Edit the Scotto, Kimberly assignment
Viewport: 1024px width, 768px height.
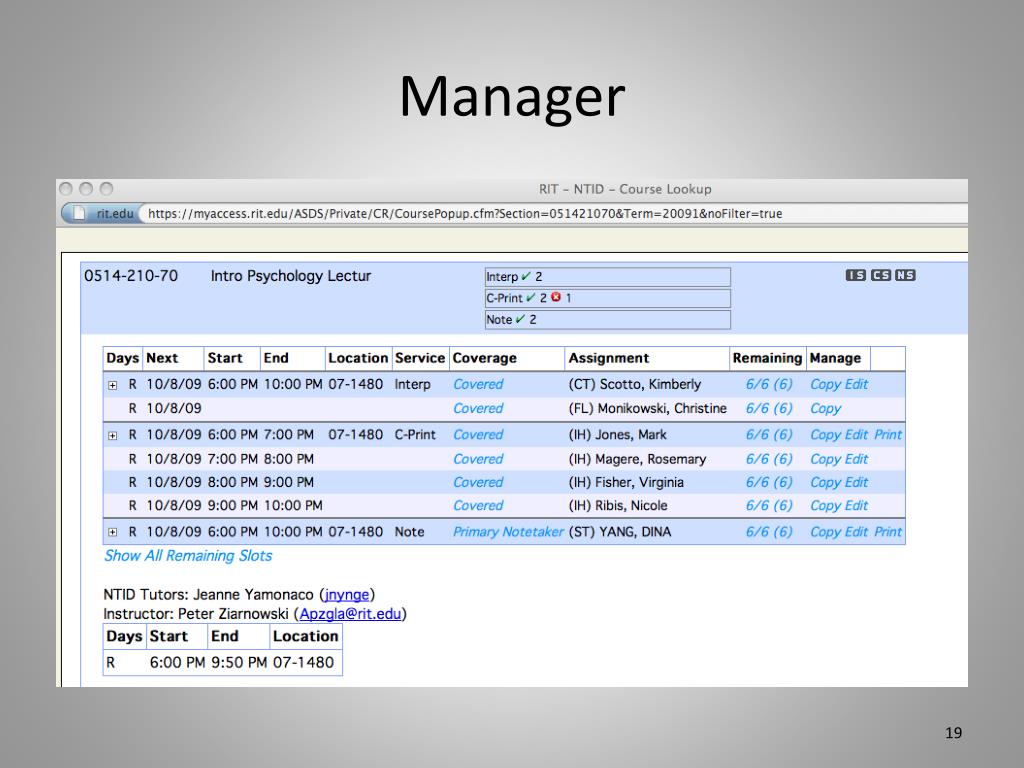coord(856,385)
